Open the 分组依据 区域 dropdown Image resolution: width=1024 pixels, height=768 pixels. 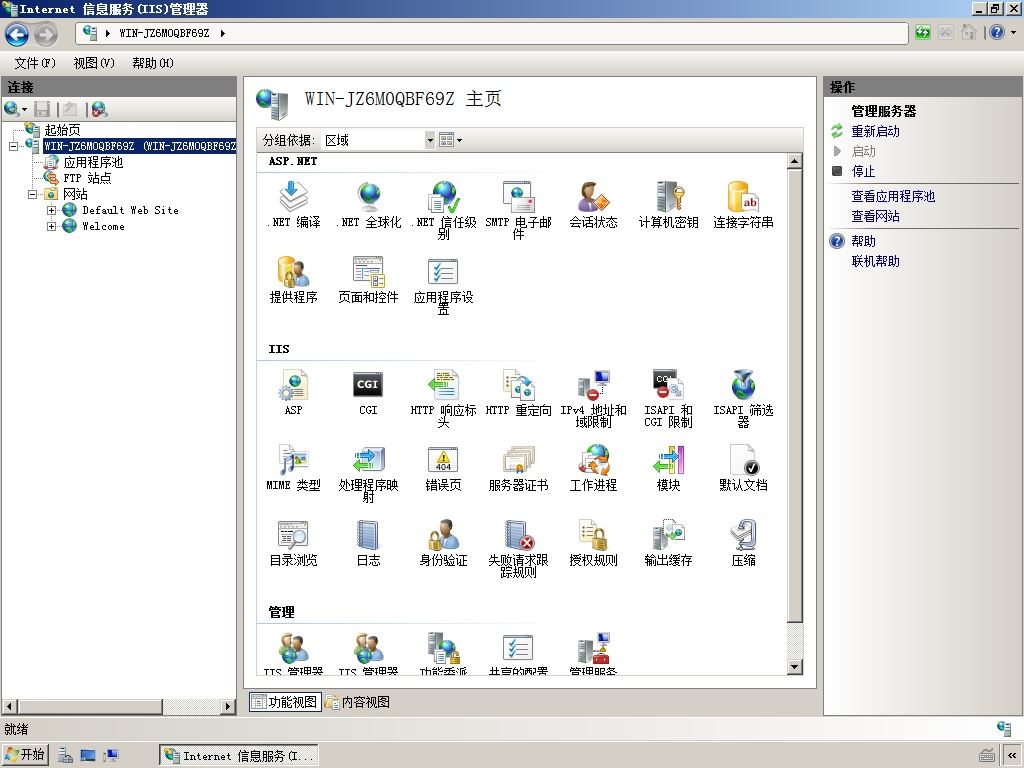430,140
